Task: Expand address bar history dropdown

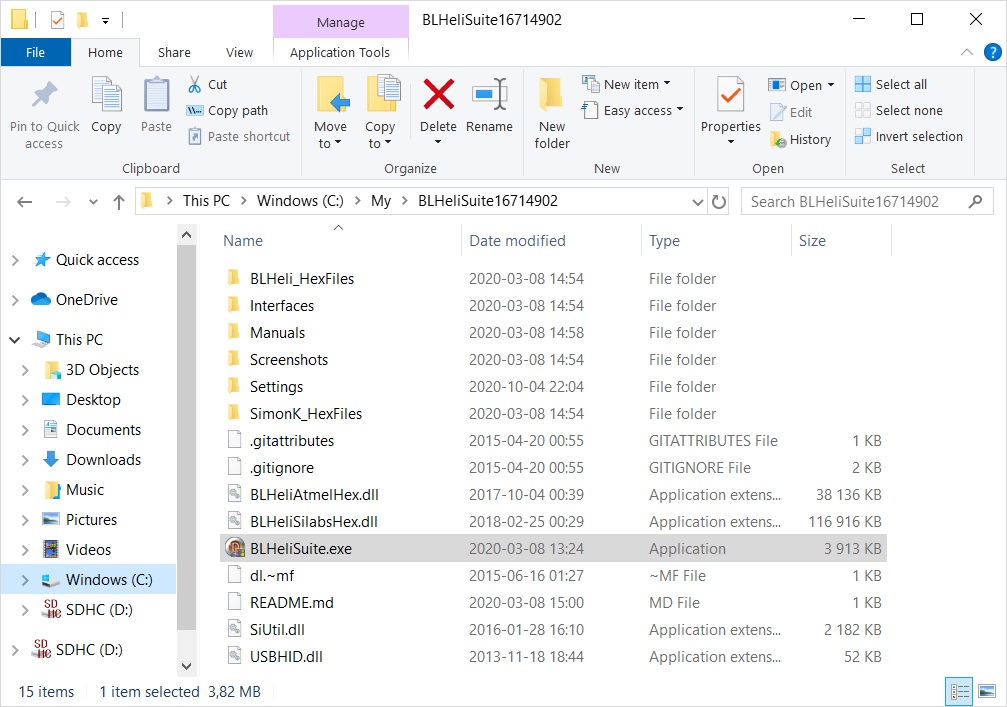Action: [x=698, y=202]
